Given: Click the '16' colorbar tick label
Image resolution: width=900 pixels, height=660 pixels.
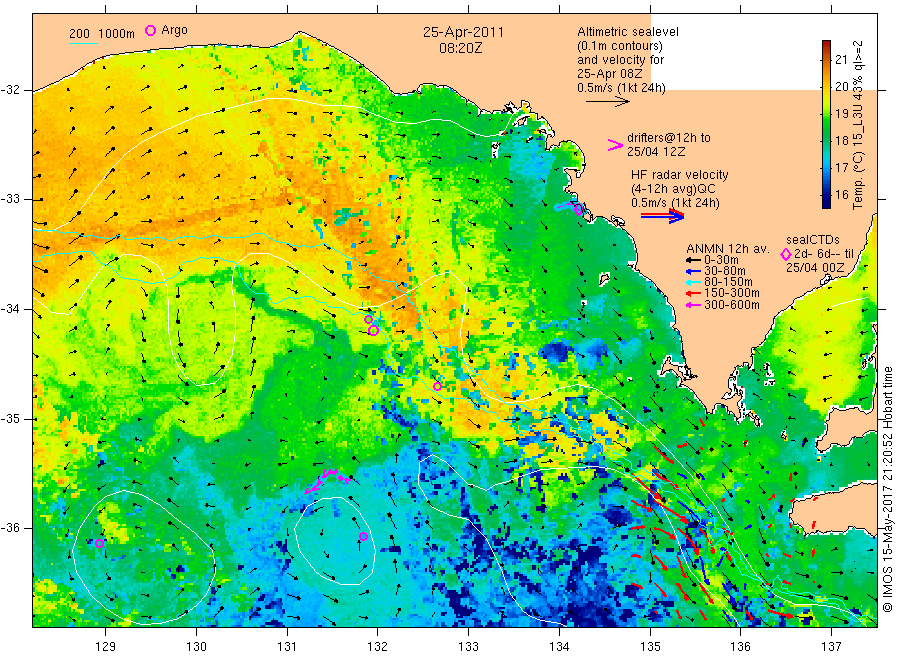Looking at the screenshot, I should (x=841, y=195).
